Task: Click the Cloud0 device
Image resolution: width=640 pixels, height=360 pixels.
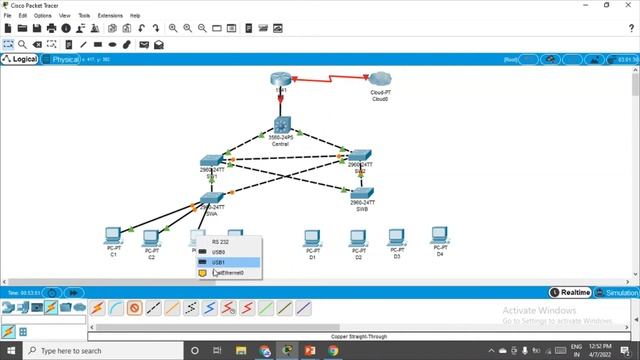Action: pos(380,79)
